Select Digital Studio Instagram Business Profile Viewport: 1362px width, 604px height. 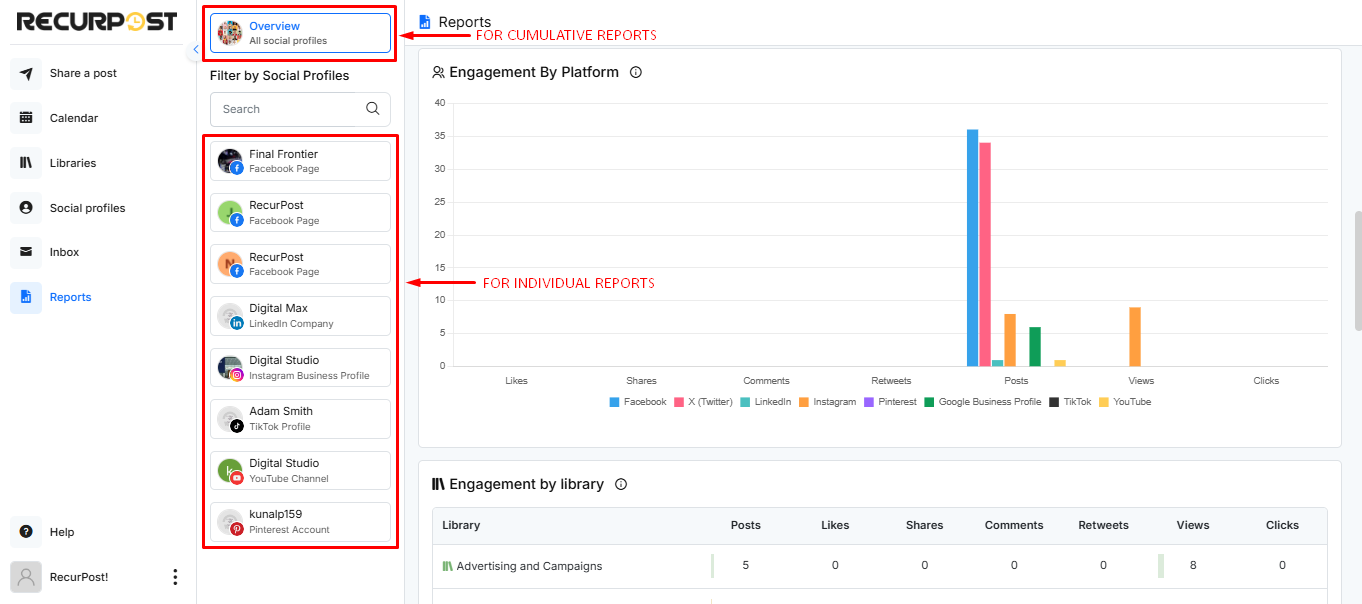(x=300, y=367)
